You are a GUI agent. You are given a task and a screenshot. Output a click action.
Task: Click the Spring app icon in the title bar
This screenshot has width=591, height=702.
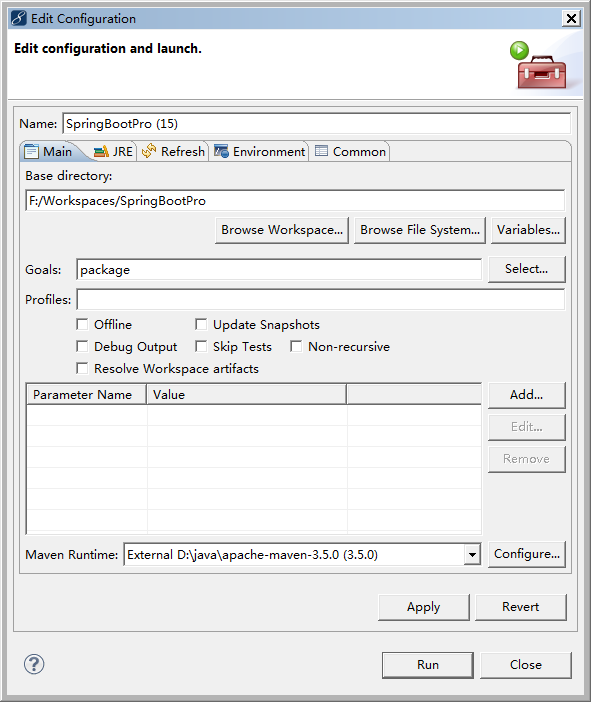(x=19, y=18)
